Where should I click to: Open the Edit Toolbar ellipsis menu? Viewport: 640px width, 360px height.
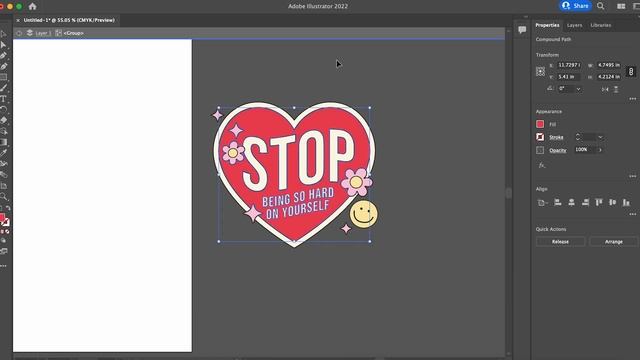3,266
